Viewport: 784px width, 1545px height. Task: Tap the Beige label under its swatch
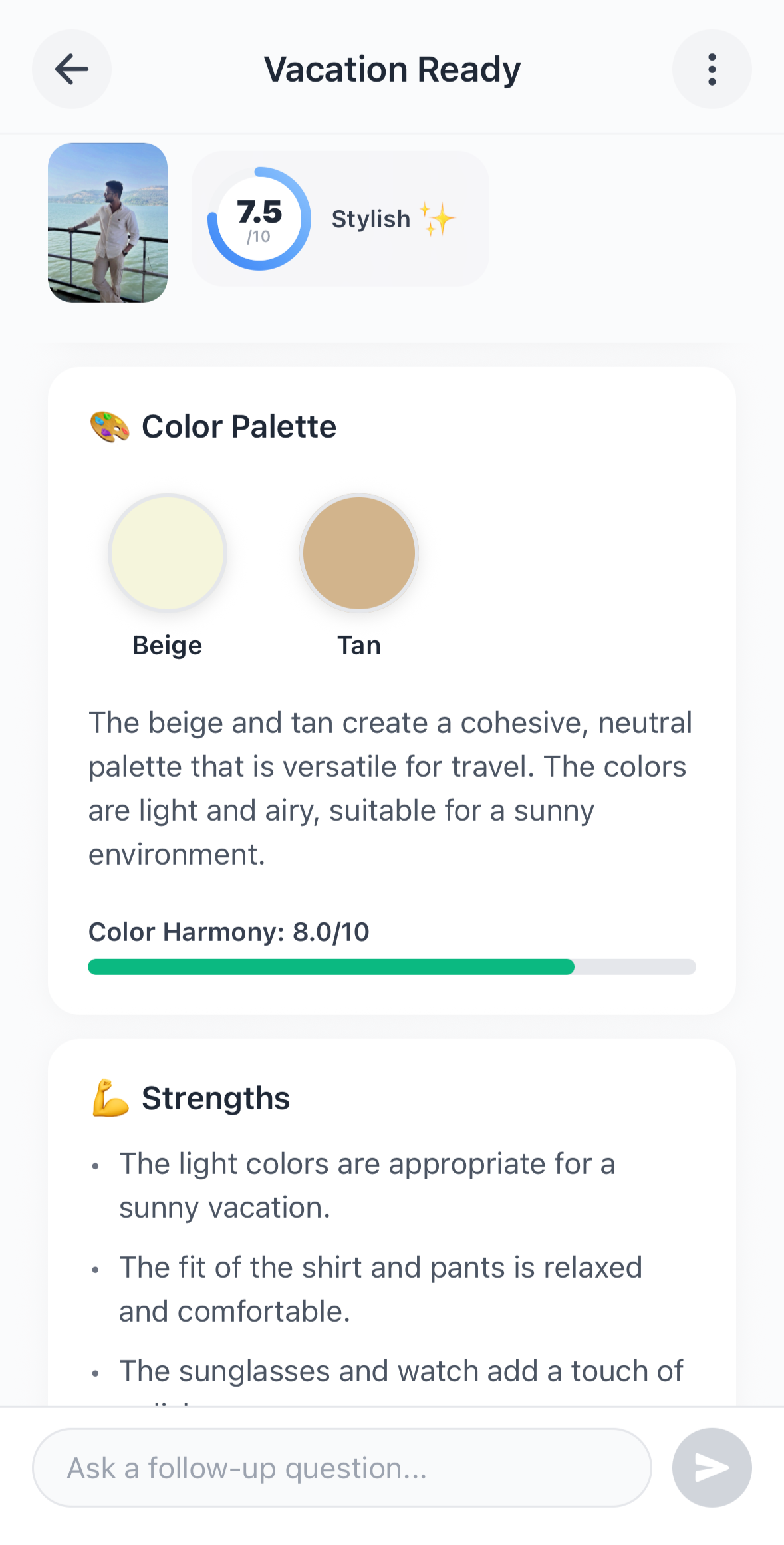167,644
